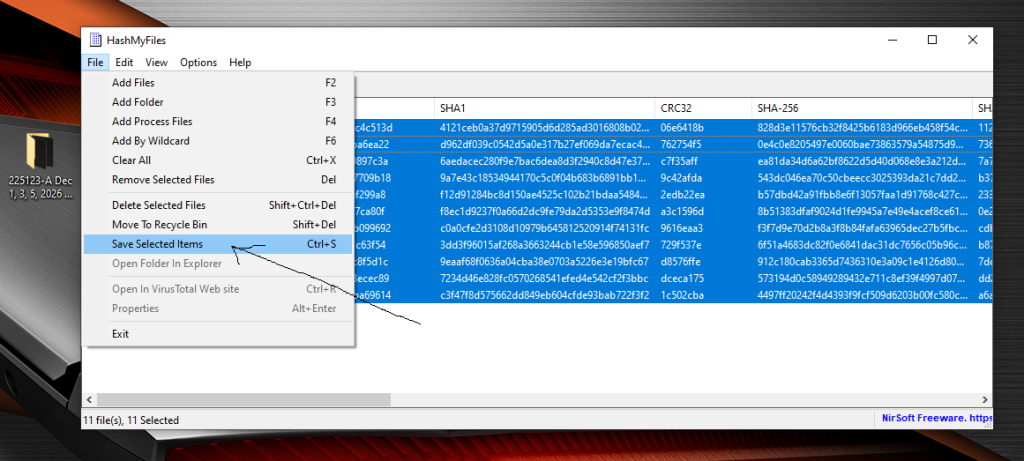Click CRC32 value 762754f5
Viewport: 1024px width, 461px height.
(682, 144)
